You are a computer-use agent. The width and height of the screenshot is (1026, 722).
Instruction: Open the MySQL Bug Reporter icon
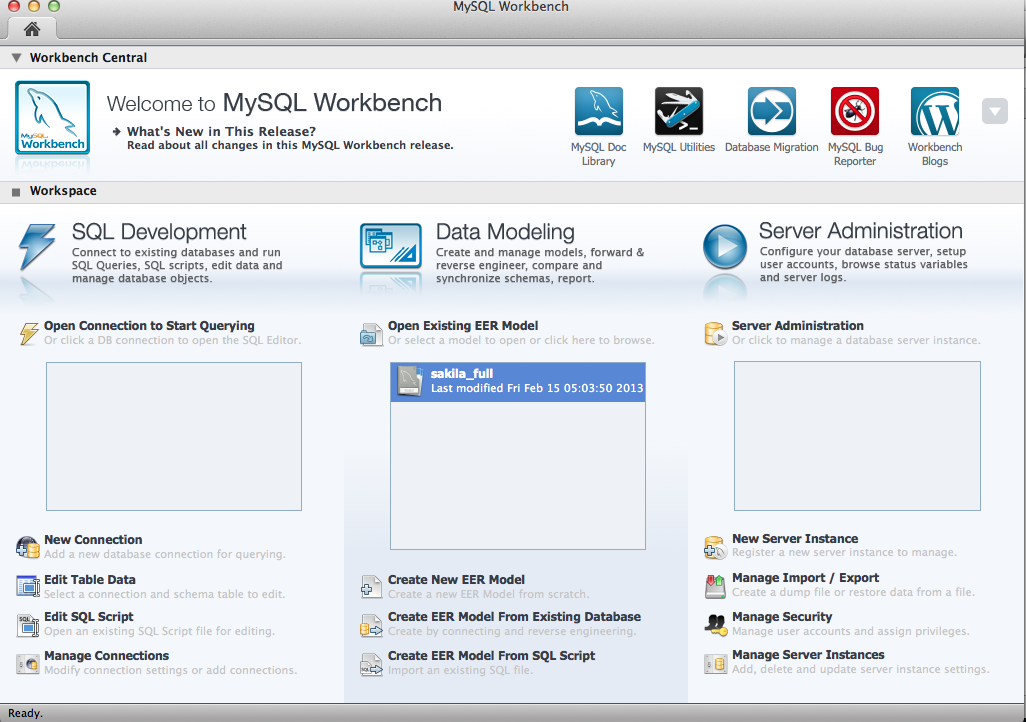[855, 111]
